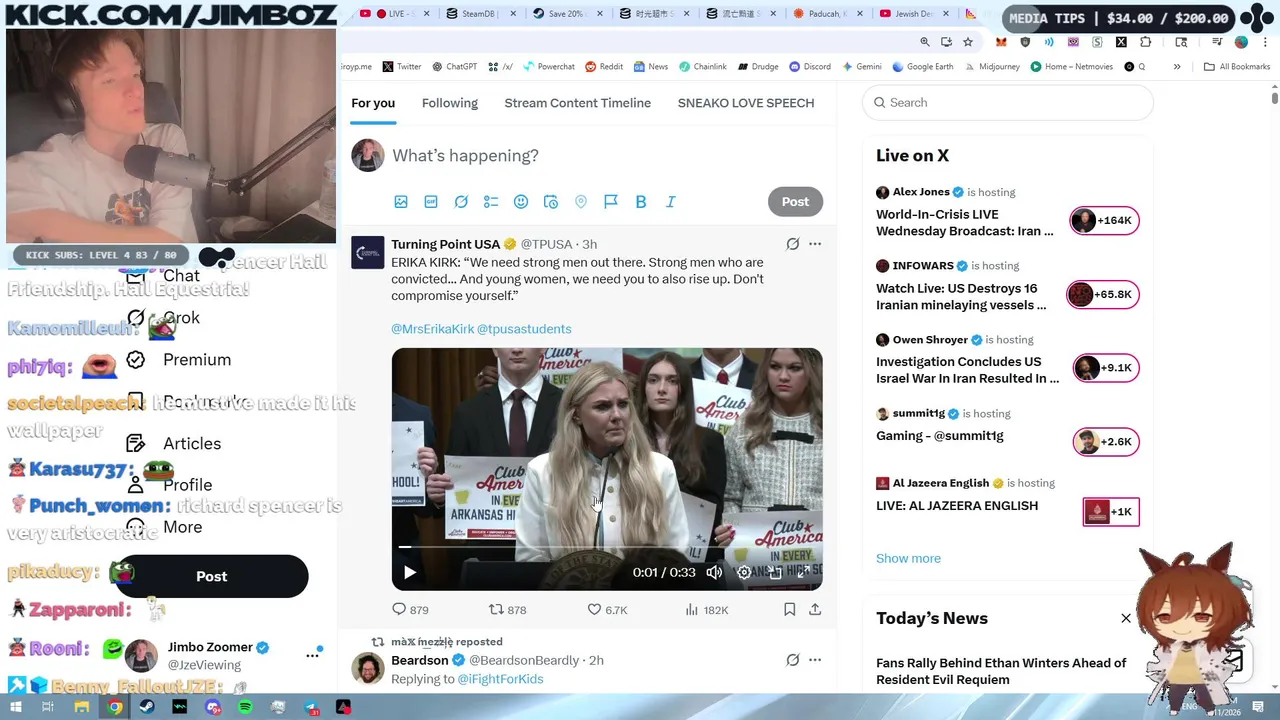Open the Stream Content Timeline tab
This screenshot has width=1280, height=720.
click(577, 103)
